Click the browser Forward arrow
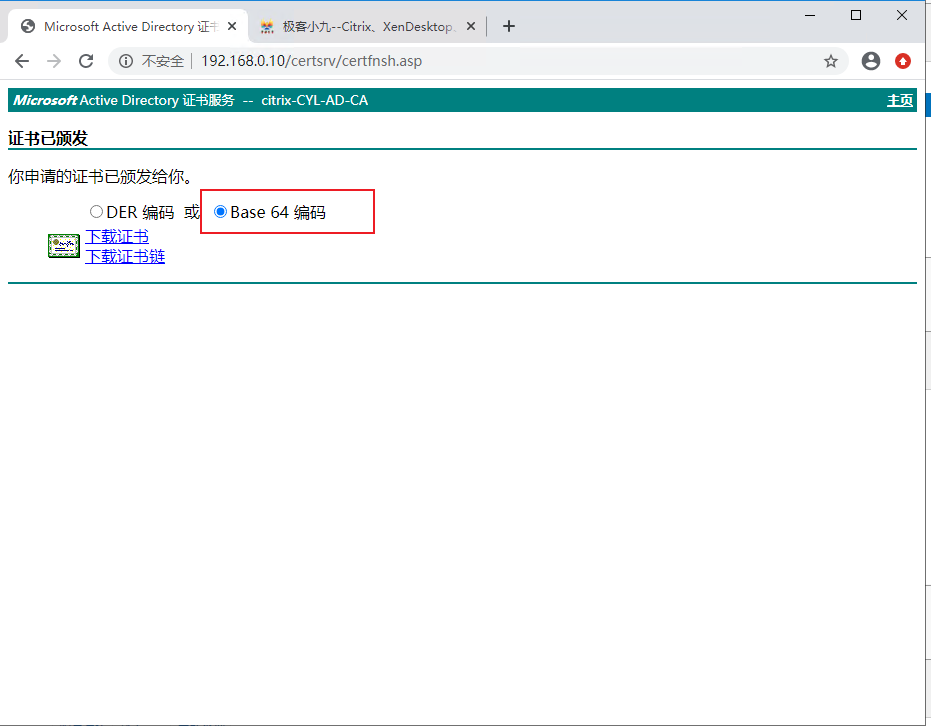This screenshot has height=726, width=931. pyautogui.click(x=54, y=61)
